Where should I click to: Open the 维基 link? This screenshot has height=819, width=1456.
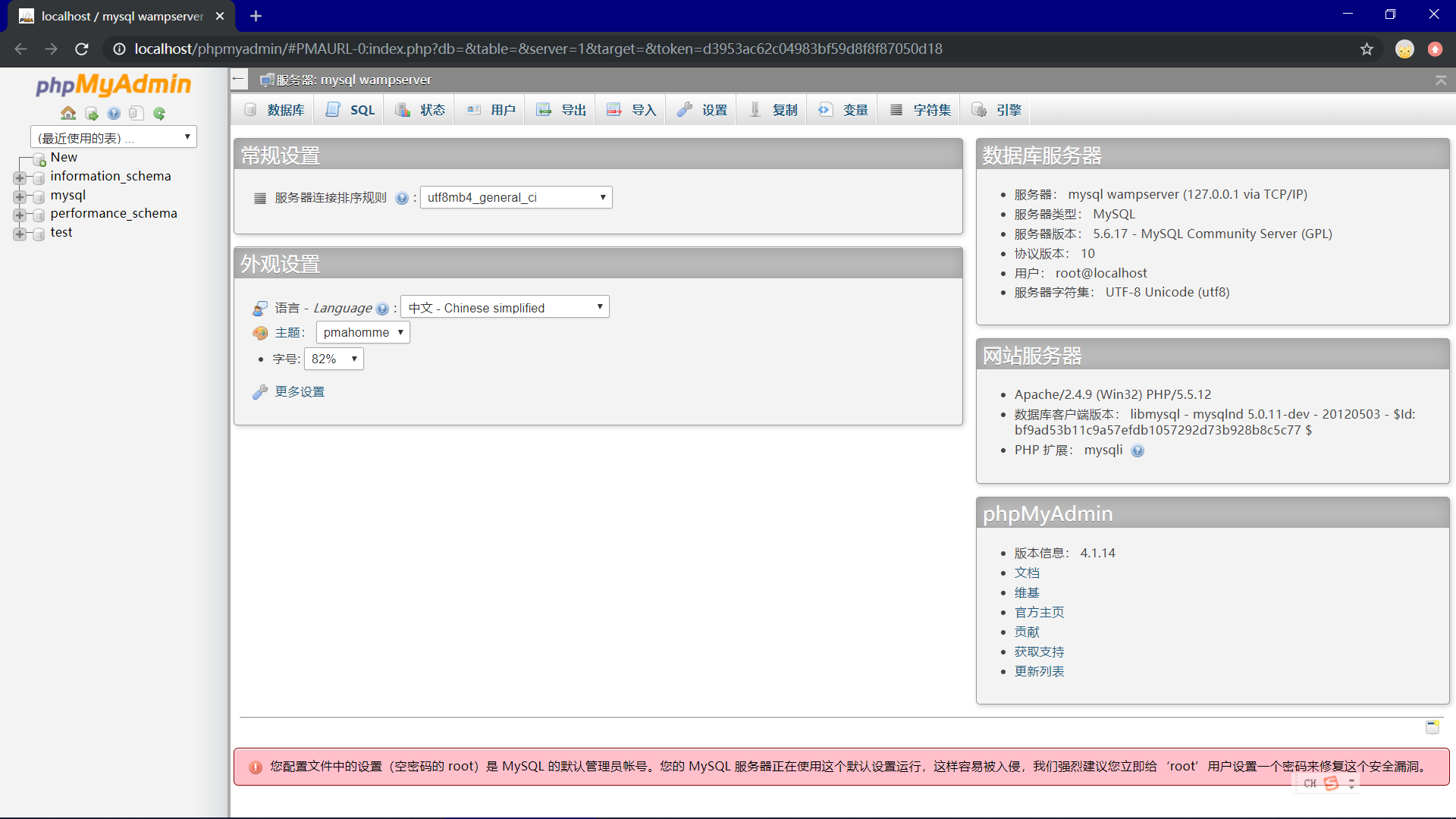(1027, 593)
